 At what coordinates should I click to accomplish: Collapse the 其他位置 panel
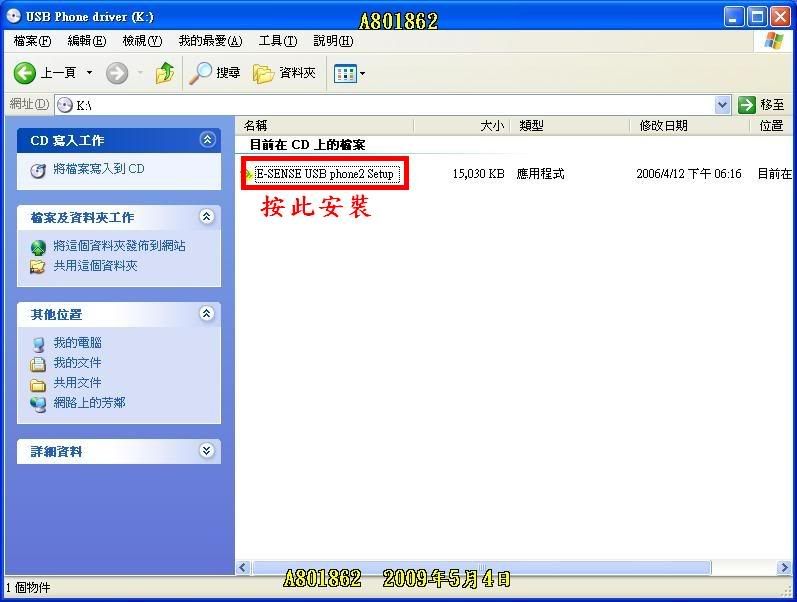coord(206,313)
